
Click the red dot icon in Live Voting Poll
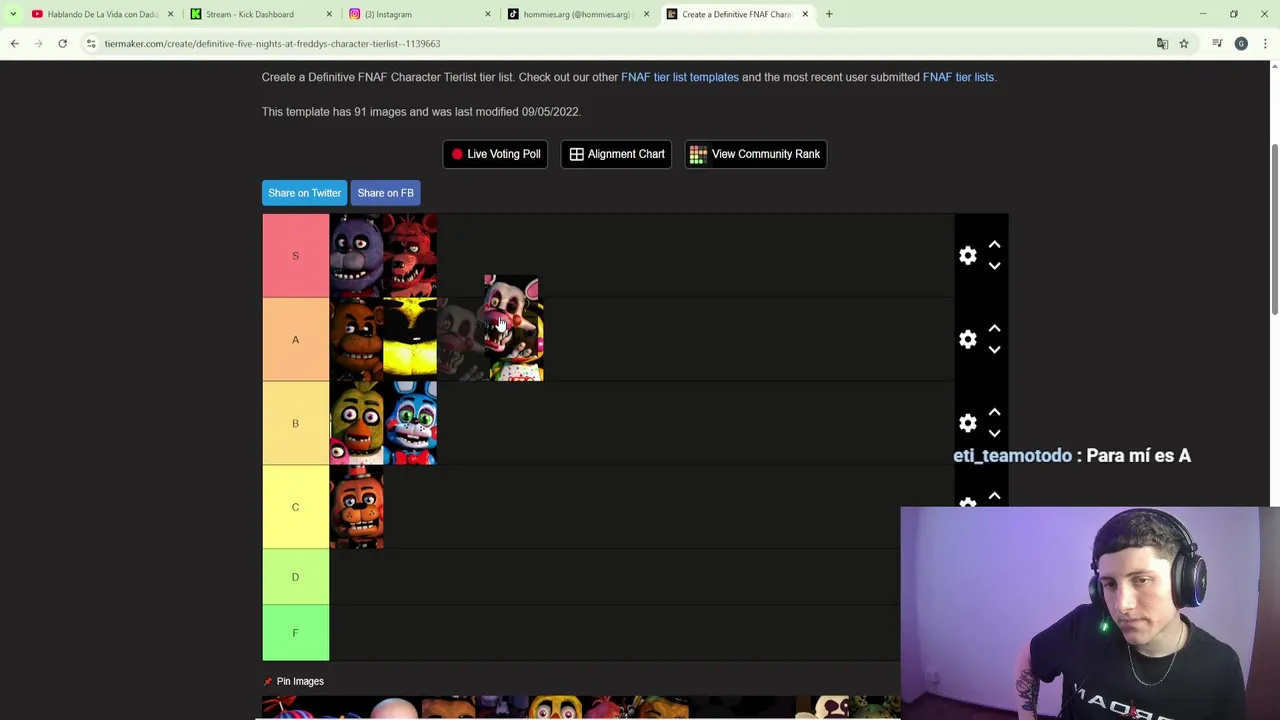(x=457, y=154)
